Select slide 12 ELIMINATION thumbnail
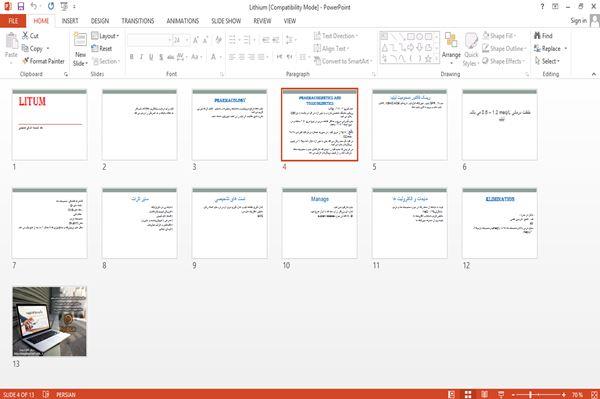The height and width of the screenshot is (399, 600). pyautogui.click(x=500, y=223)
